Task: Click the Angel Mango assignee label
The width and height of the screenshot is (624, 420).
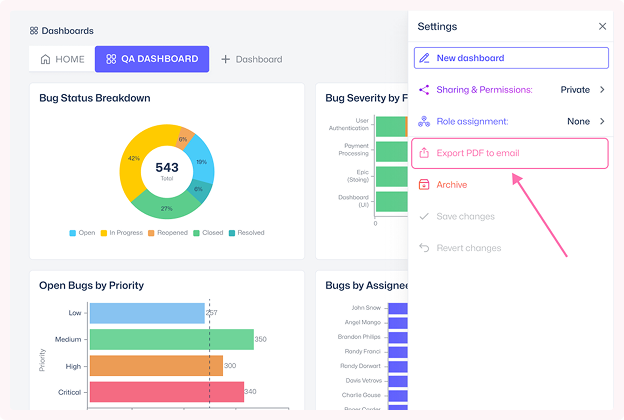Action: tap(363, 322)
